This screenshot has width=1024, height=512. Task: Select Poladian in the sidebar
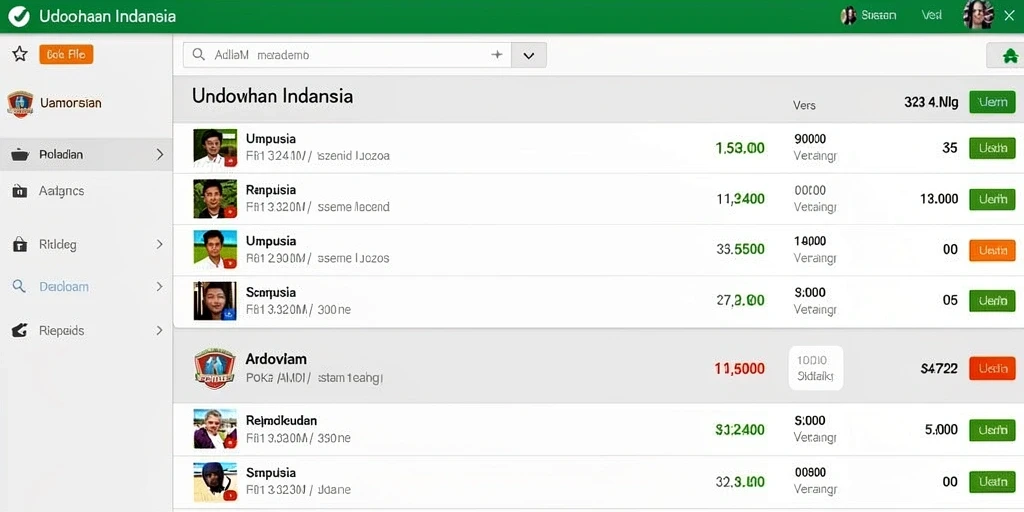pyautogui.click(x=86, y=155)
